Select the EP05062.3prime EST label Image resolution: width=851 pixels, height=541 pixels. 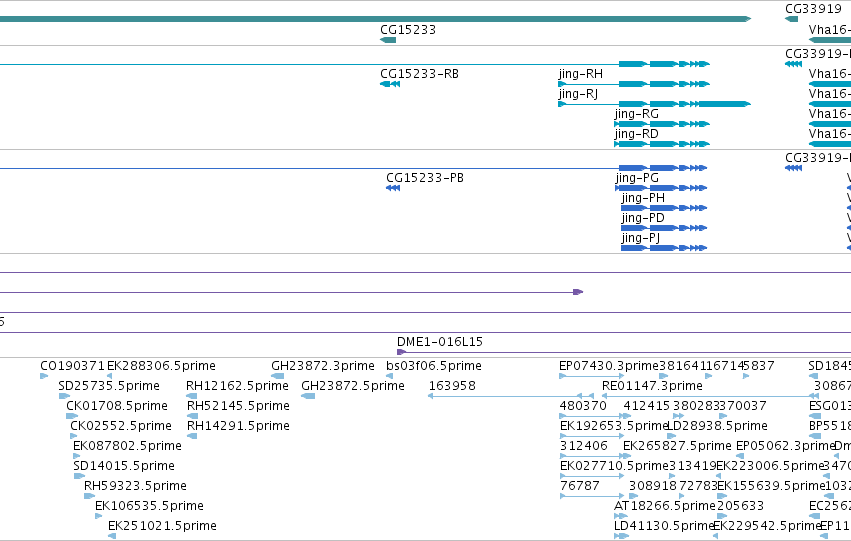[x=785, y=446]
